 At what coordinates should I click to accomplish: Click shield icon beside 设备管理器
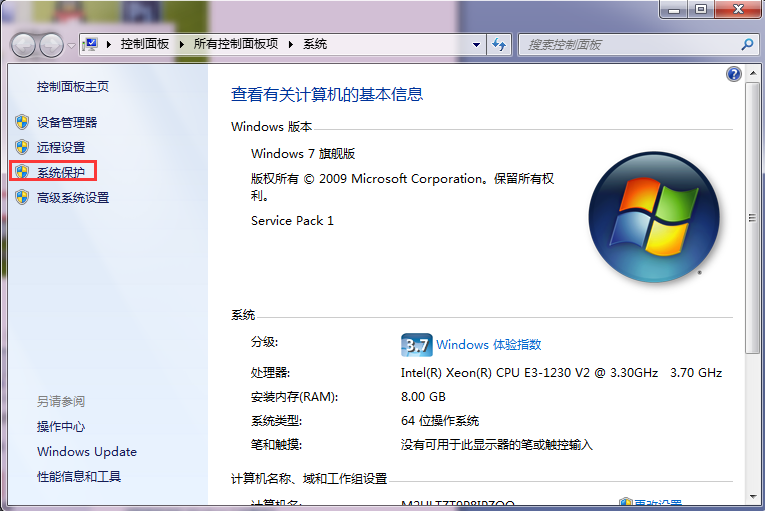(x=22, y=122)
